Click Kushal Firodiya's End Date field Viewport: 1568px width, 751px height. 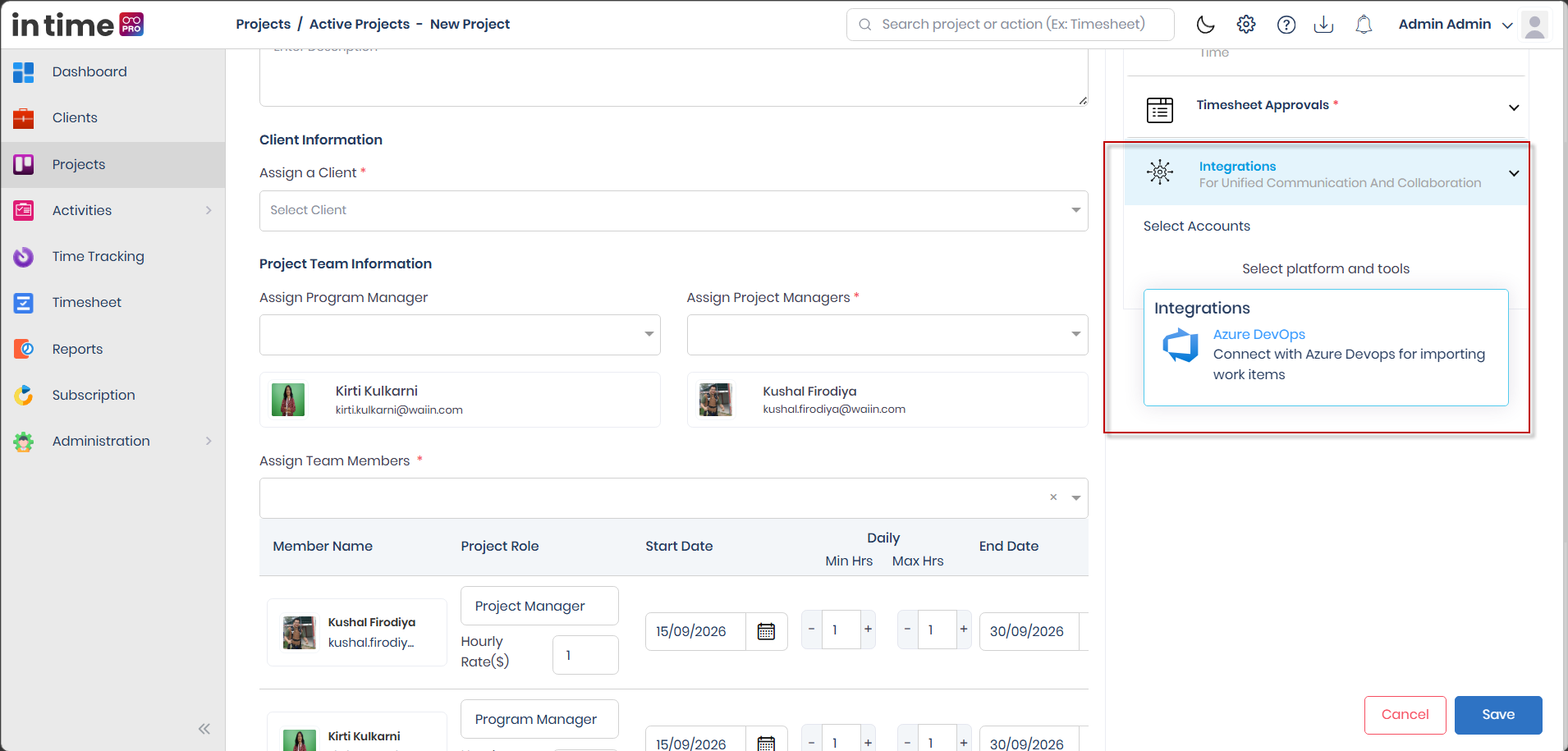(x=1029, y=631)
